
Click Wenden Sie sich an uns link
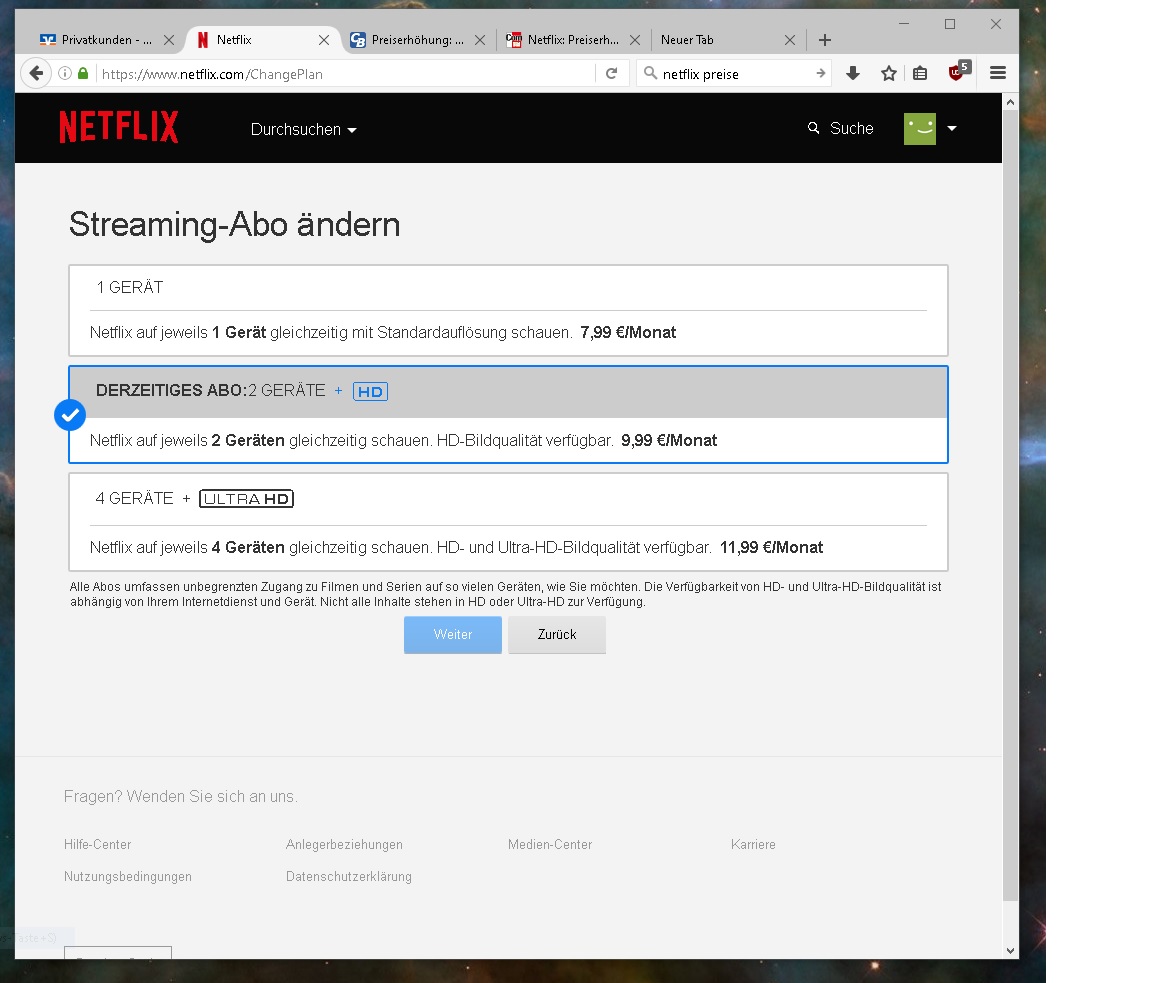pyautogui.click(x=212, y=796)
